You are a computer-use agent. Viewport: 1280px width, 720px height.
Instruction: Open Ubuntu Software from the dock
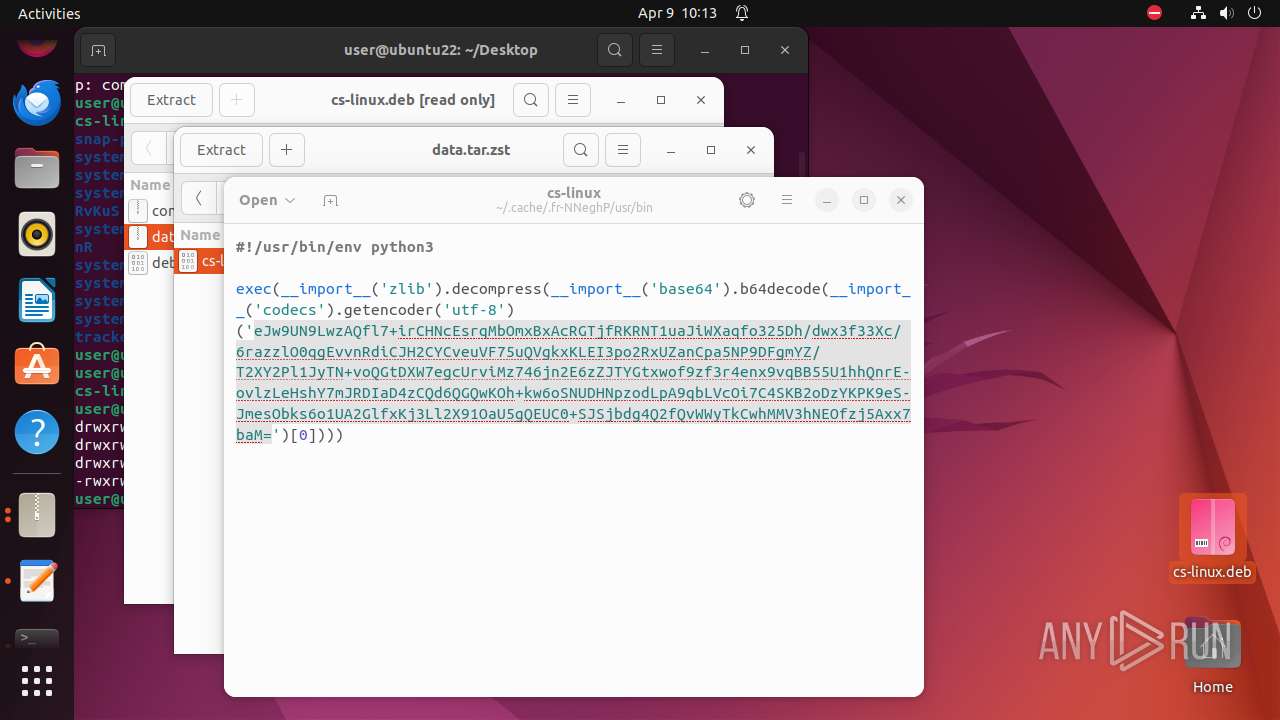37,366
